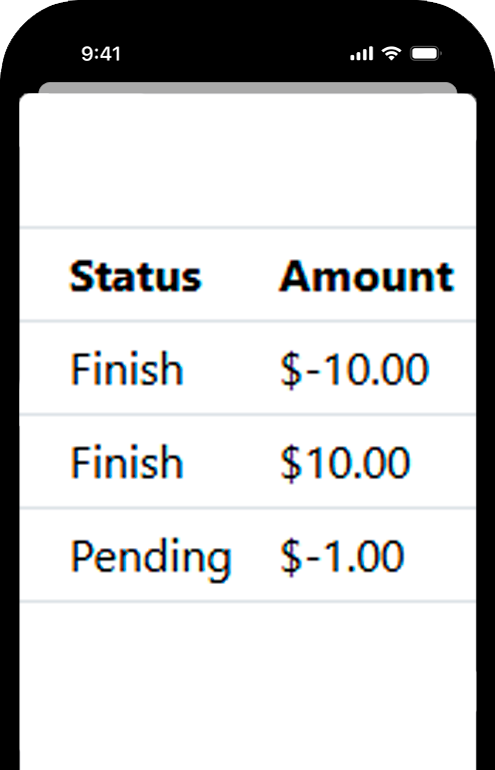The image size is (495, 770).
Task: Select the $10.00 amount cell
Action: pyautogui.click(x=345, y=462)
